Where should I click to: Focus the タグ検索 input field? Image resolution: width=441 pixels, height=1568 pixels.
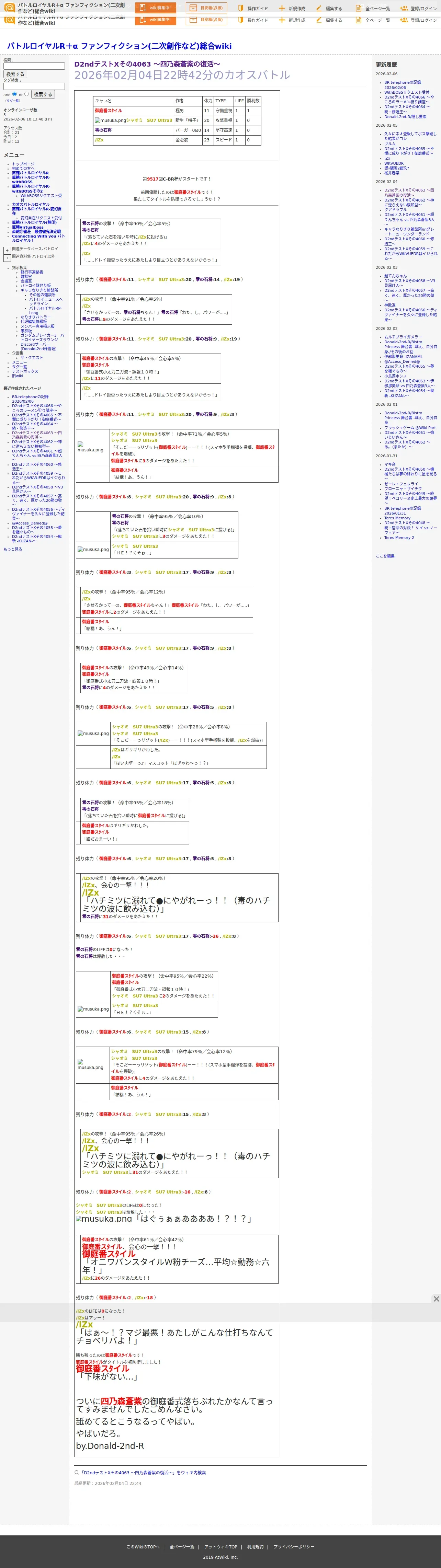[34, 86]
